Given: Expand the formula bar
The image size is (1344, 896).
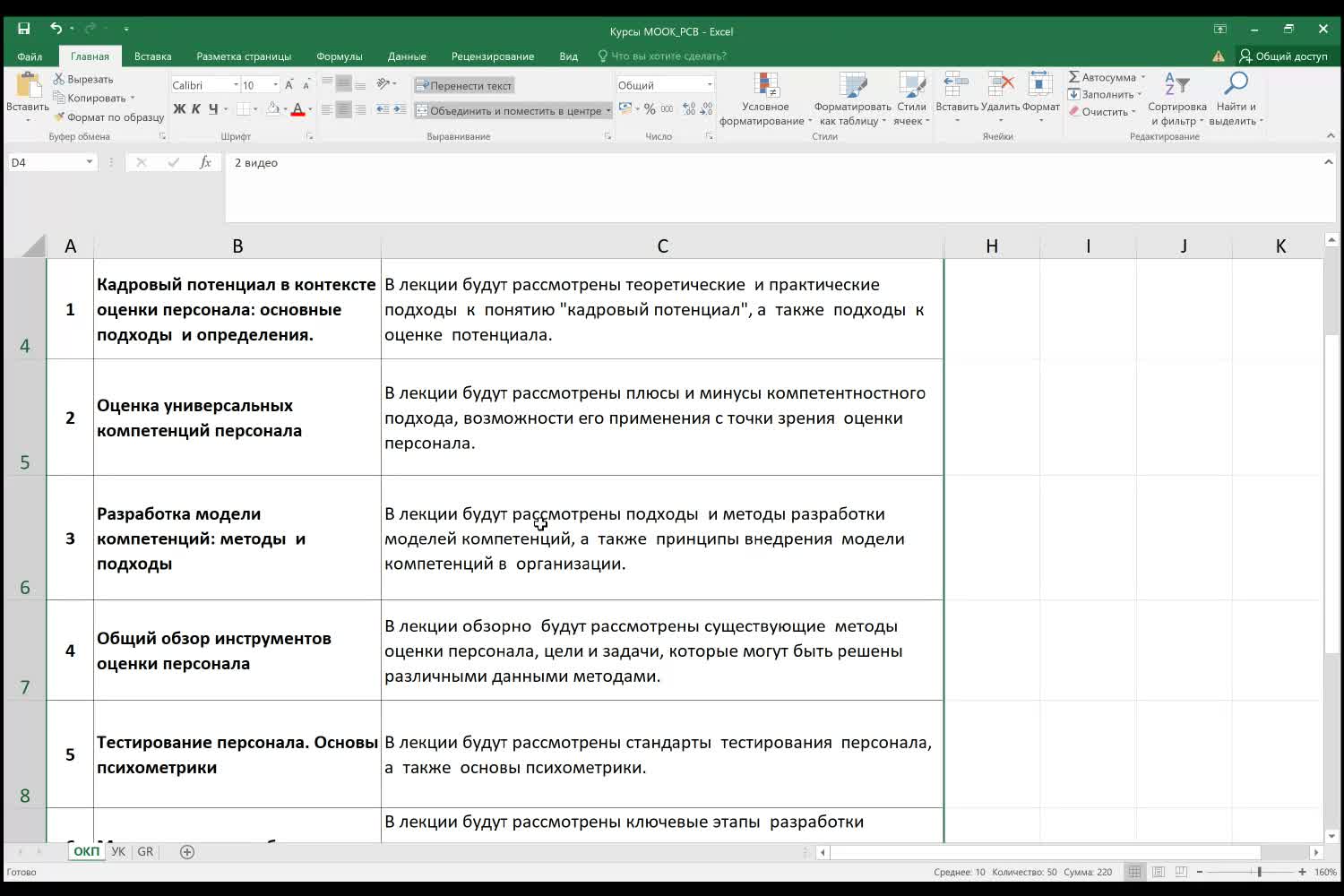Looking at the screenshot, I should (x=1328, y=162).
